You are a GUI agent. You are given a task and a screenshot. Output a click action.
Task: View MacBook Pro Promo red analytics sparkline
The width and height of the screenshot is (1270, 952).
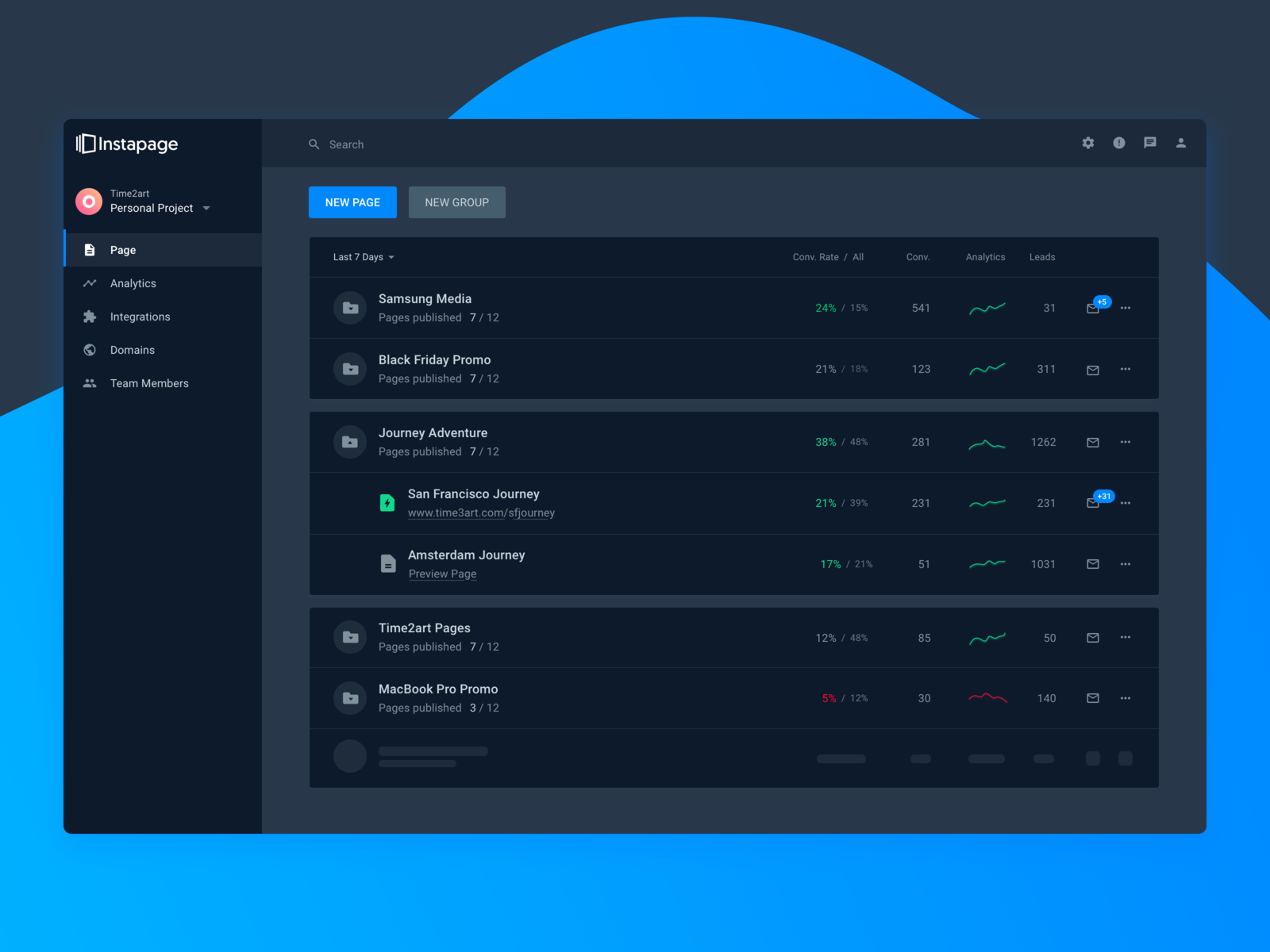[x=987, y=698]
